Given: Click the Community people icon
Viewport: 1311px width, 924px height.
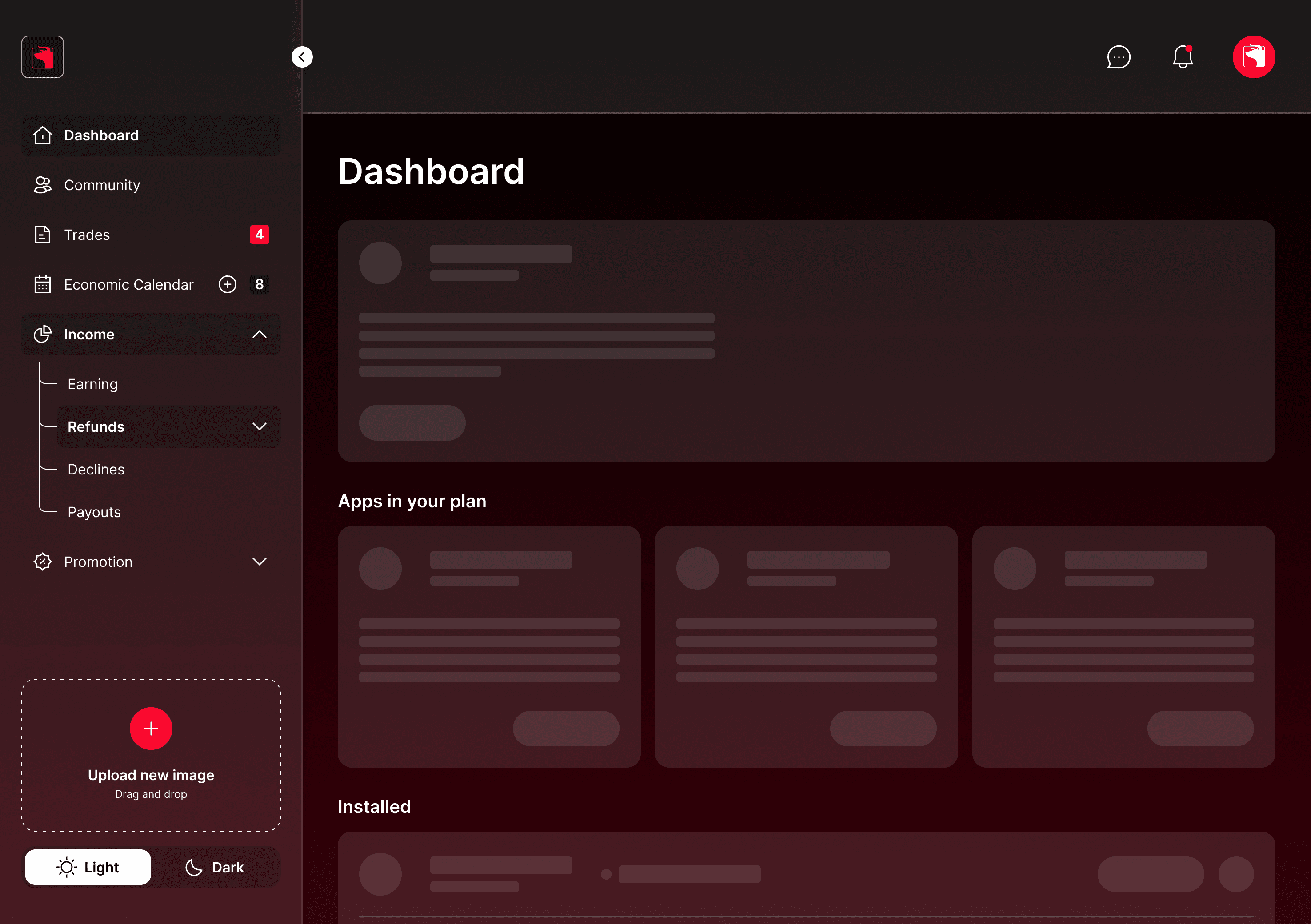Looking at the screenshot, I should click(x=43, y=185).
